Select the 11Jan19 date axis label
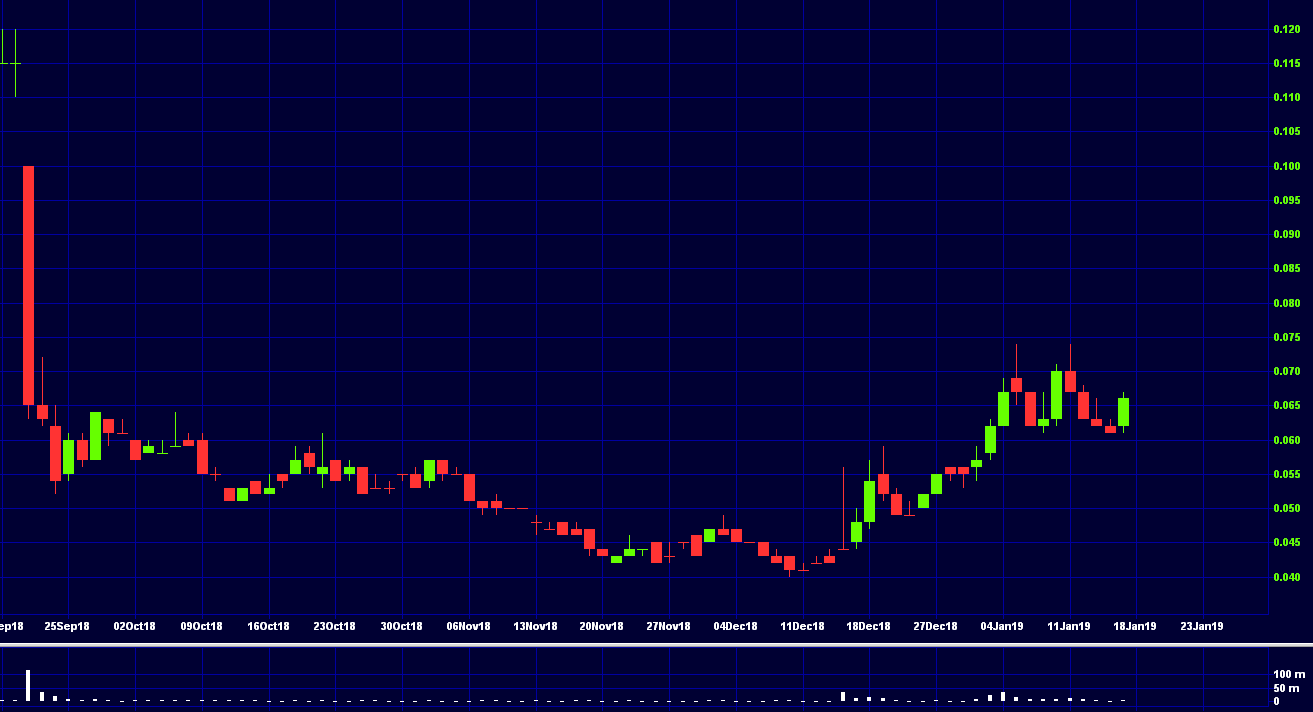 tap(1069, 626)
